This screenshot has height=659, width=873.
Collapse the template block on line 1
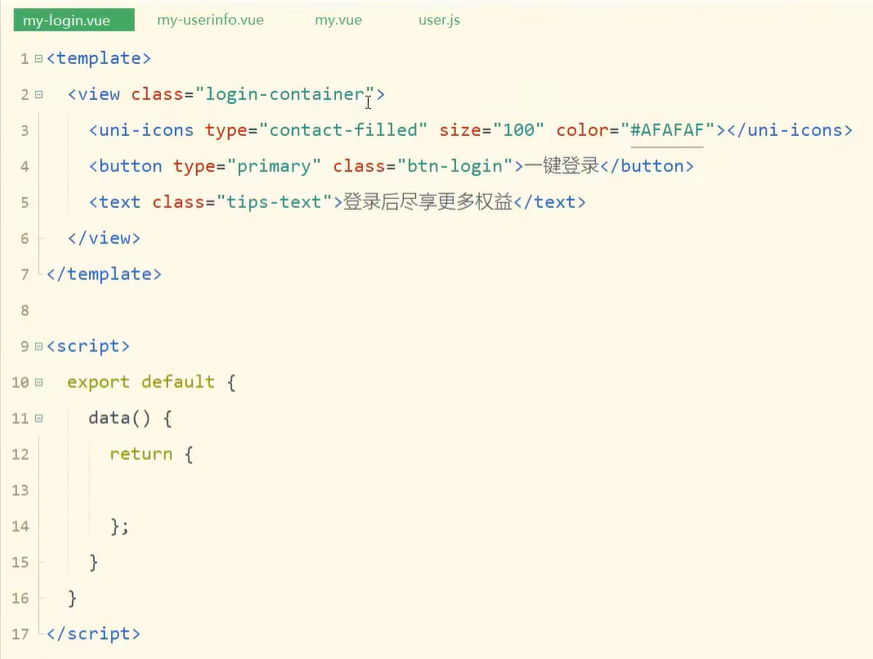(38, 58)
